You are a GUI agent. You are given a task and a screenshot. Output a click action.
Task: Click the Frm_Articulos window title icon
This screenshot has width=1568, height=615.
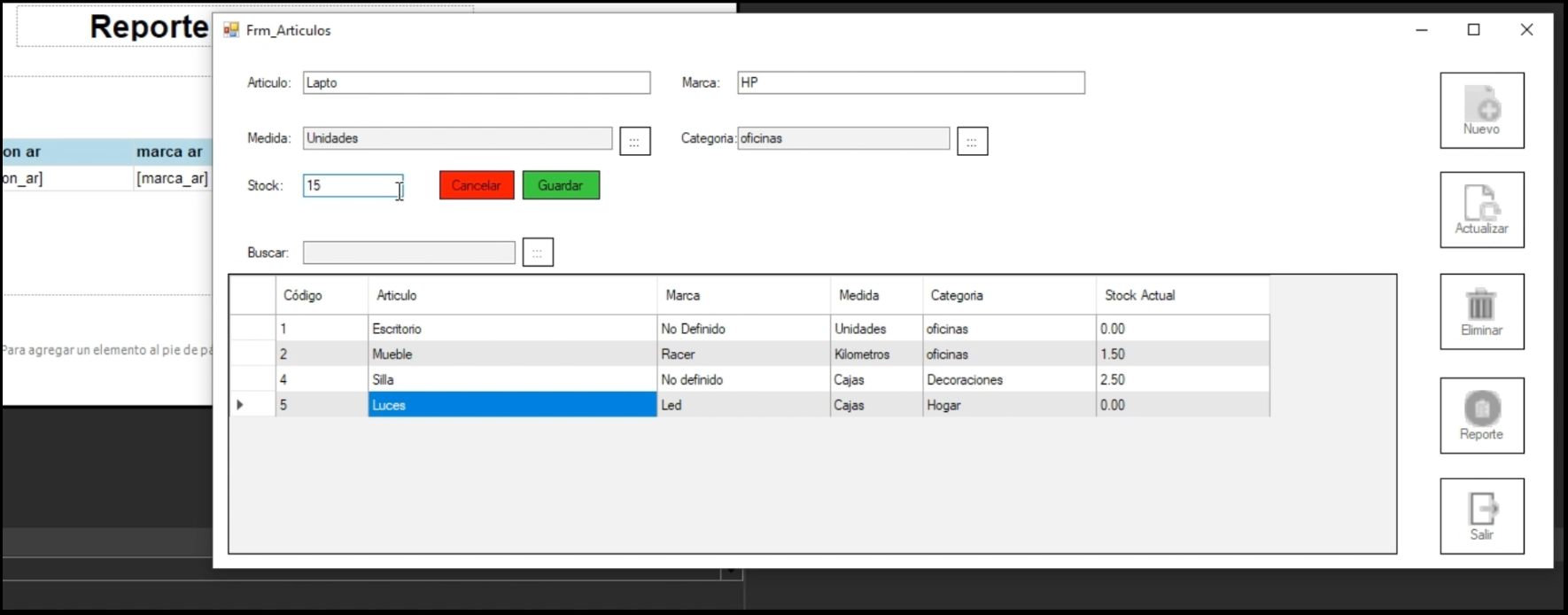[x=231, y=30]
